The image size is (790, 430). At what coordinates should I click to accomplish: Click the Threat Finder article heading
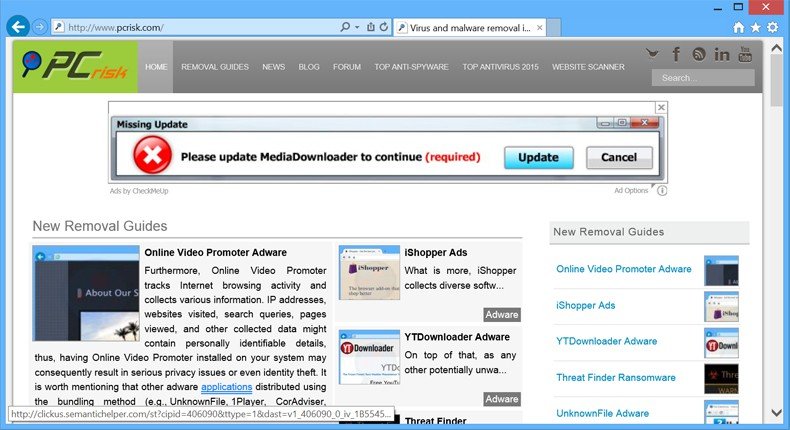point(436,420)
